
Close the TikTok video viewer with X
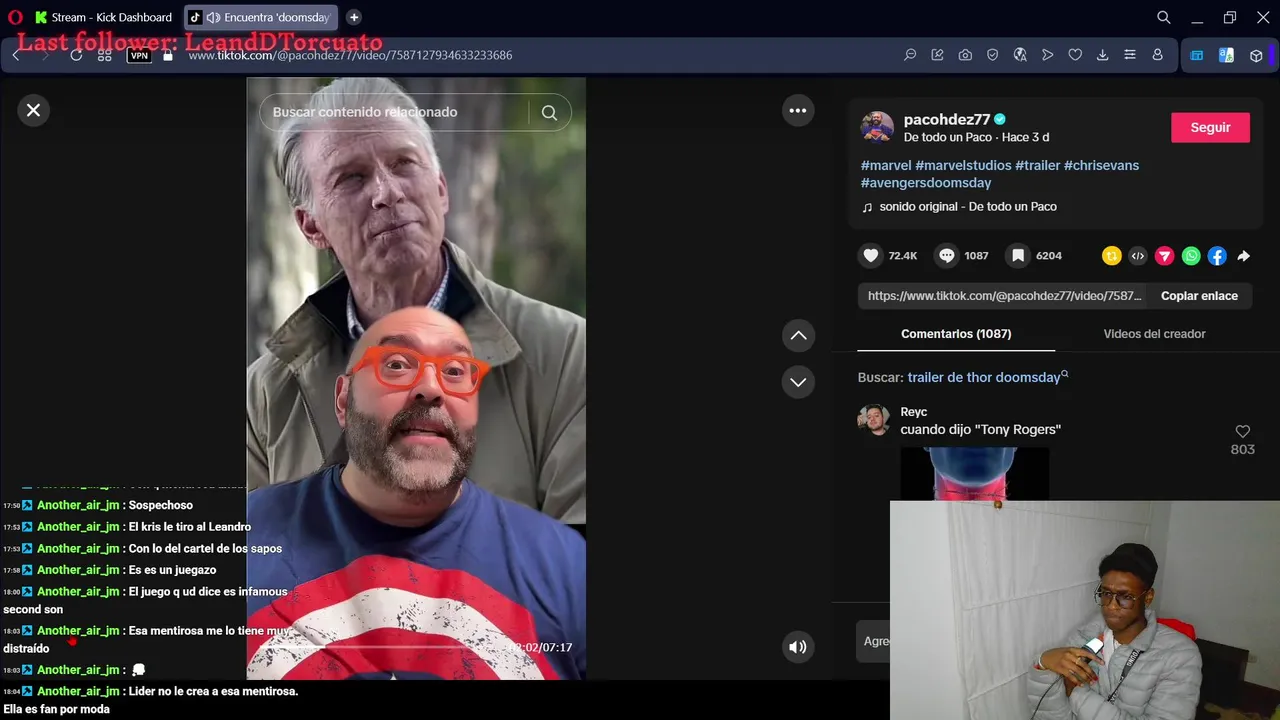33,110
